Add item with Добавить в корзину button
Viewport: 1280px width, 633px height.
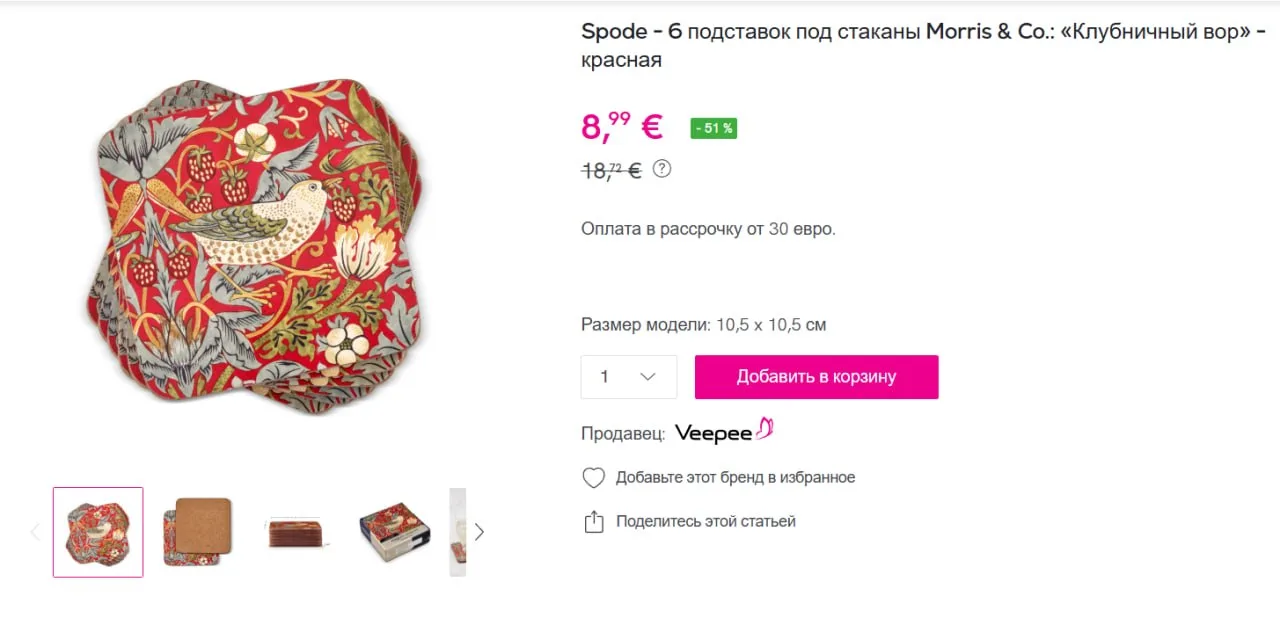817,377
